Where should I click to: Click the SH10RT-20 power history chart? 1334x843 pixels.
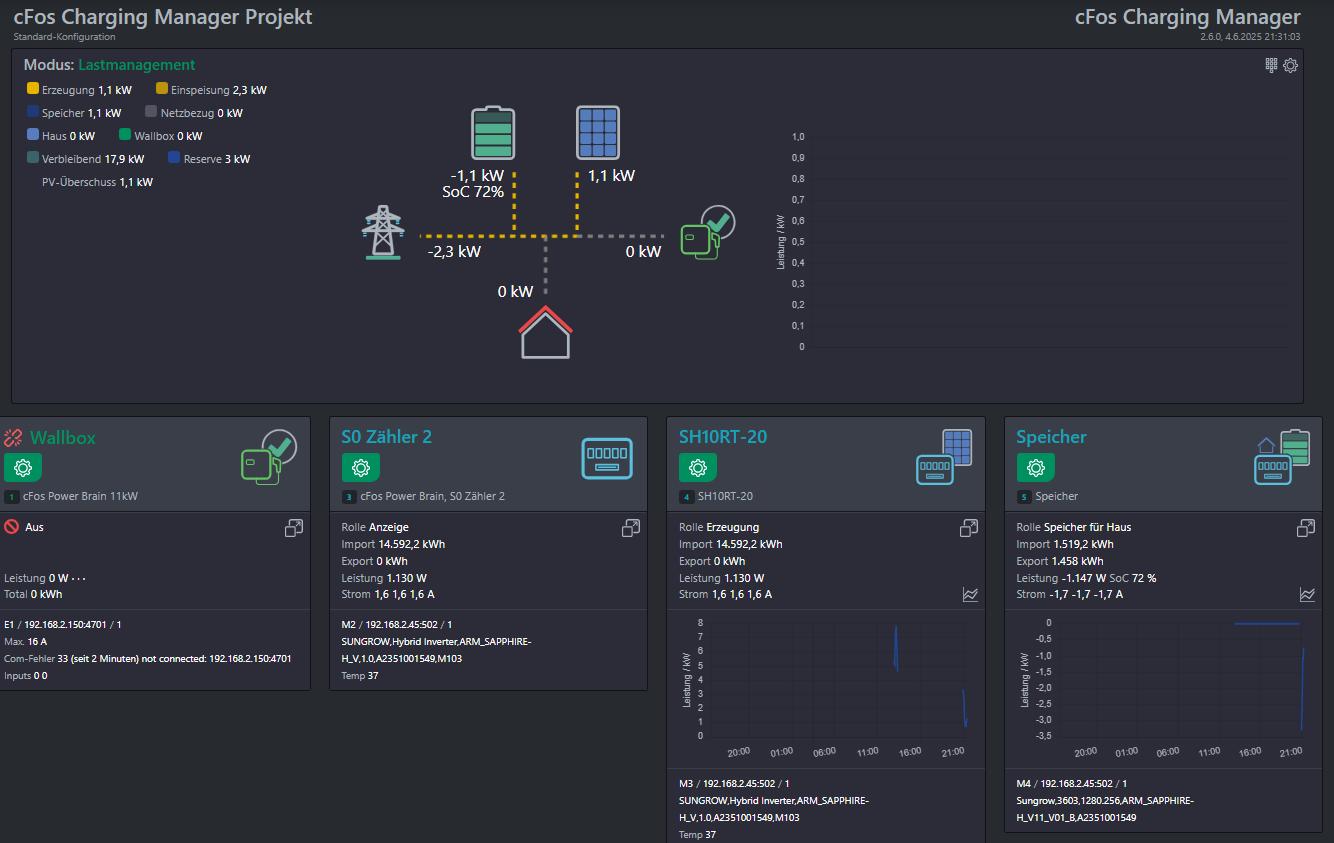tap(826, 688)
